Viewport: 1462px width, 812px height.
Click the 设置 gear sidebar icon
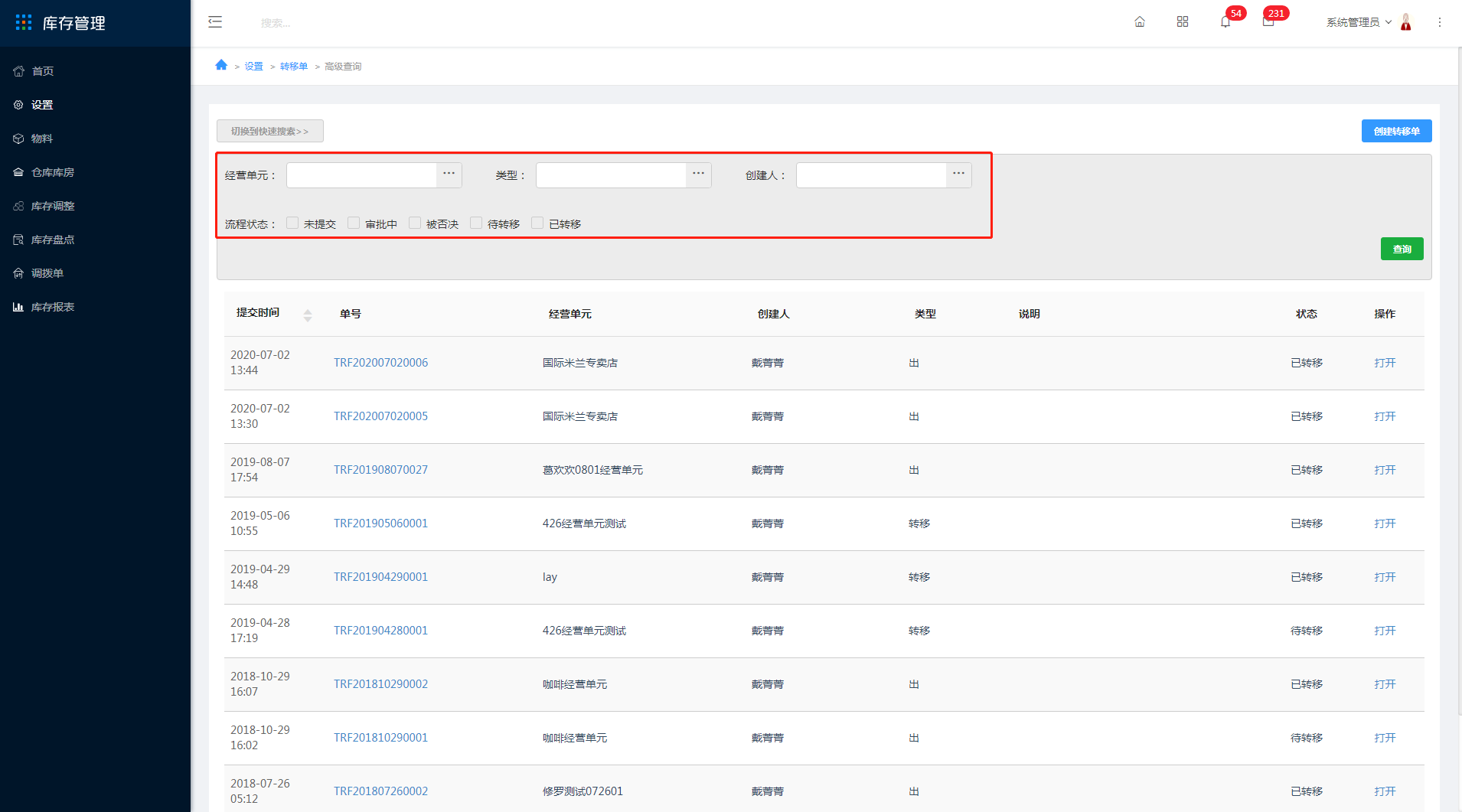click(x=18, y=105)
